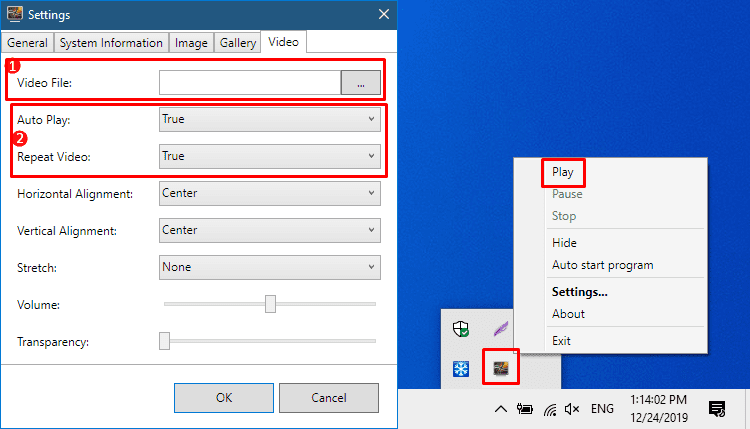
Task: Click the battery power tray icon
Action: (x=525, y=409)
